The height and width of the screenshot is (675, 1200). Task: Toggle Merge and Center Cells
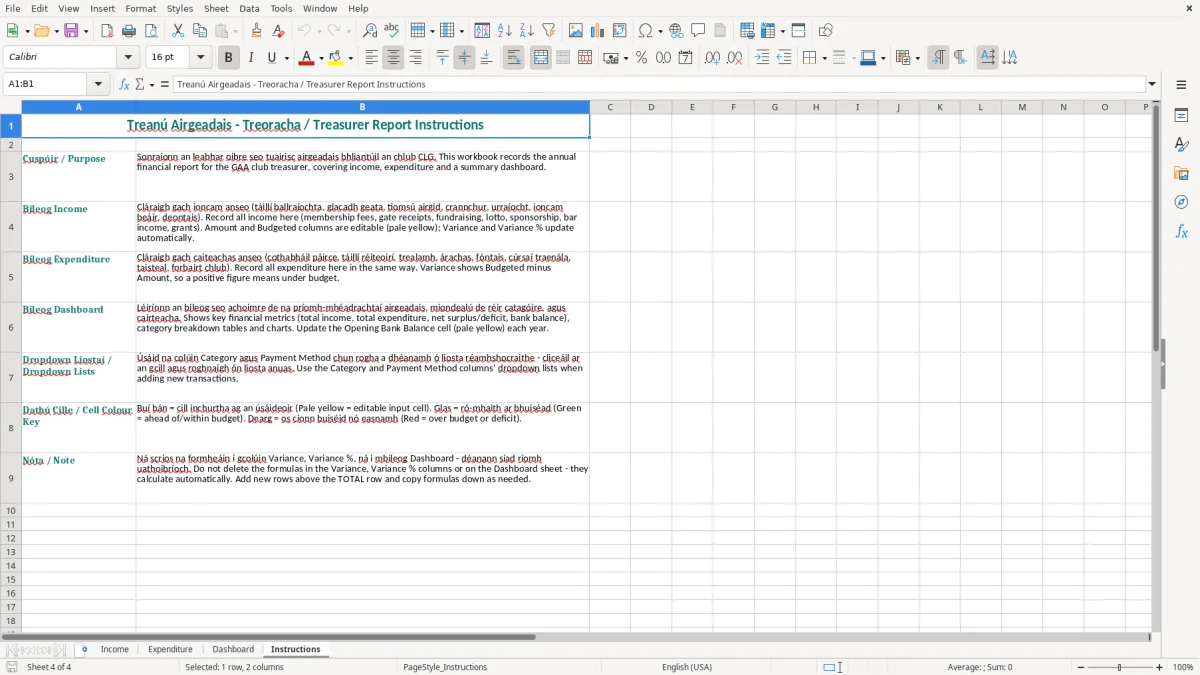541,58
